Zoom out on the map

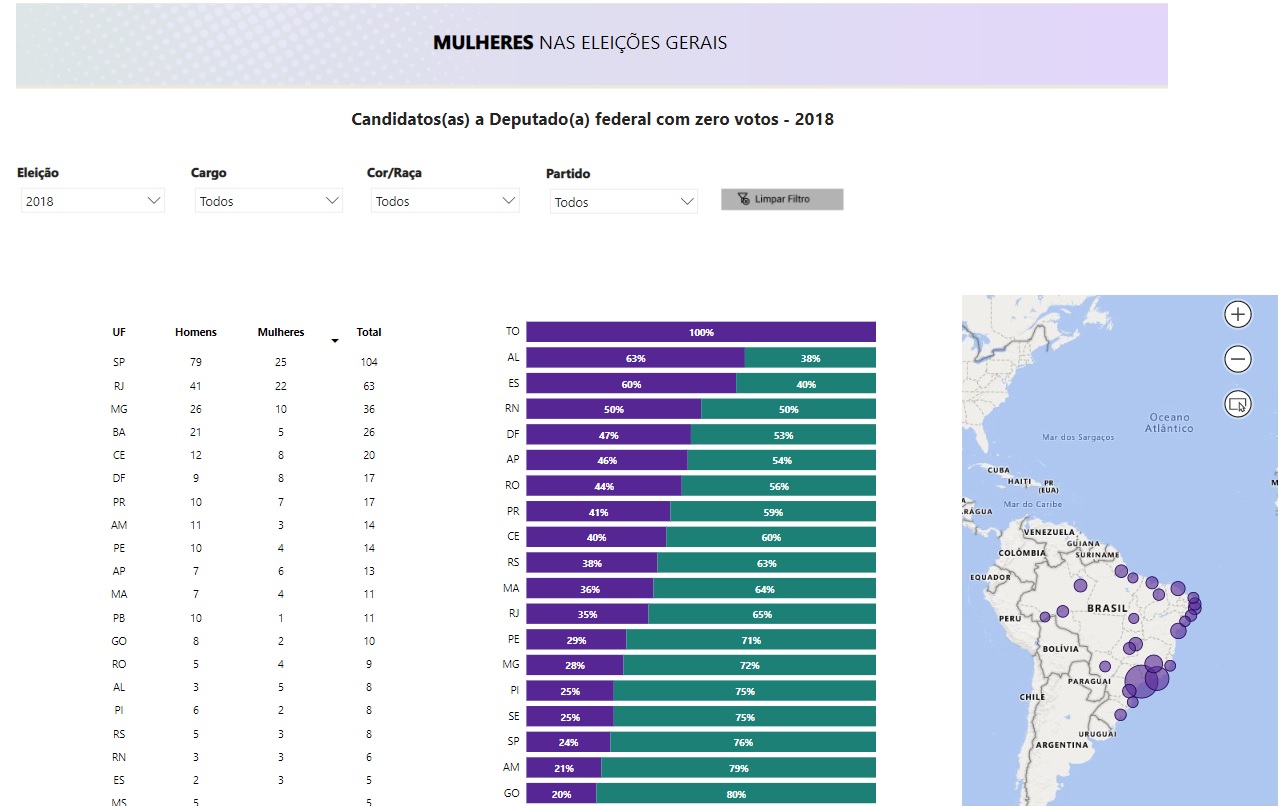(1238, 359)
